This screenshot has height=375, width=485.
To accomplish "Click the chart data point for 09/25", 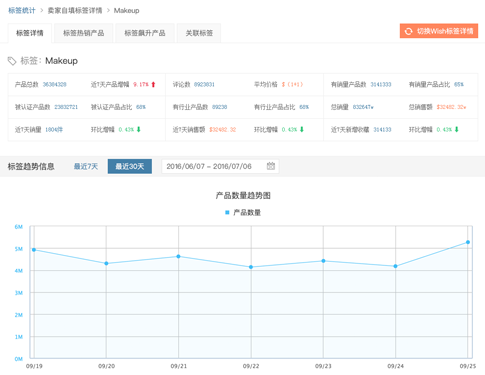I will 468,242.
